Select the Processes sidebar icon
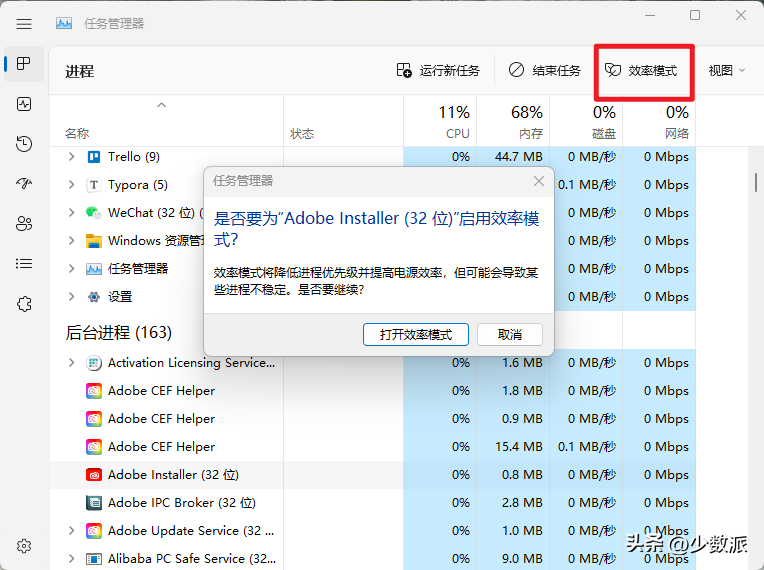The width and height of the screenshot is (764, 570). point(24,64)
